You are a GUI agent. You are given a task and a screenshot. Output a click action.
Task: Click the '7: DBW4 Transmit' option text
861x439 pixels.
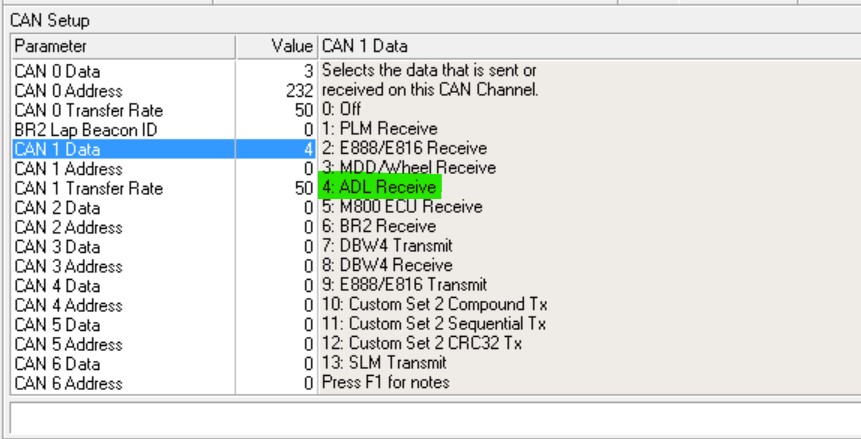tap(387, 246)
